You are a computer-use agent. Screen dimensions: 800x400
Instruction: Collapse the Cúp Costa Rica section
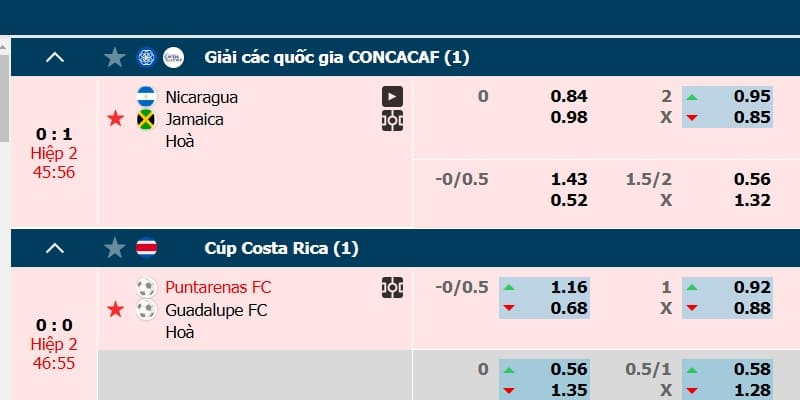click(x=55, y=248)
